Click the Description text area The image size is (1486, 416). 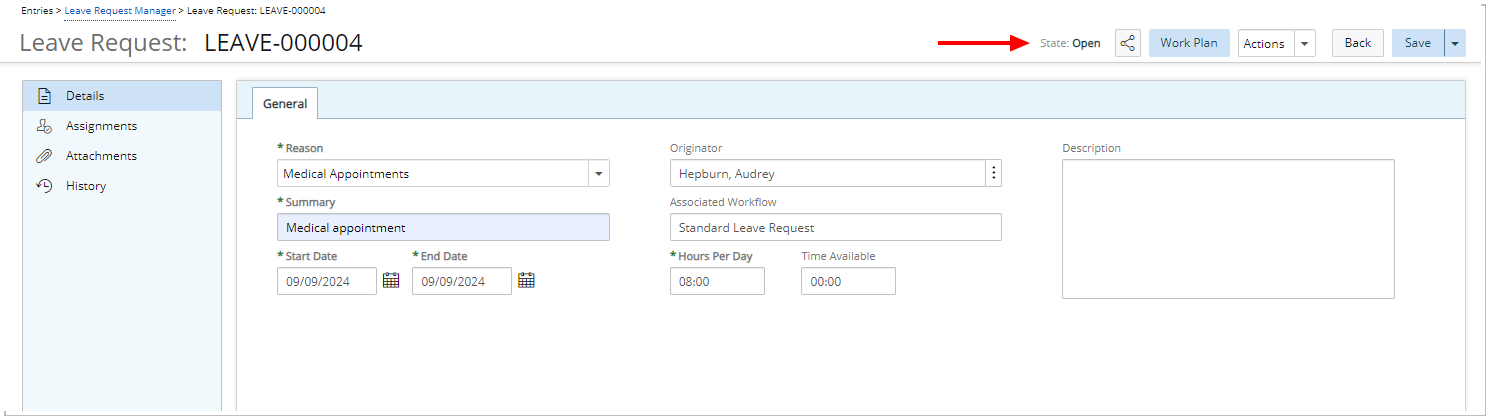tap(1227, 228)
